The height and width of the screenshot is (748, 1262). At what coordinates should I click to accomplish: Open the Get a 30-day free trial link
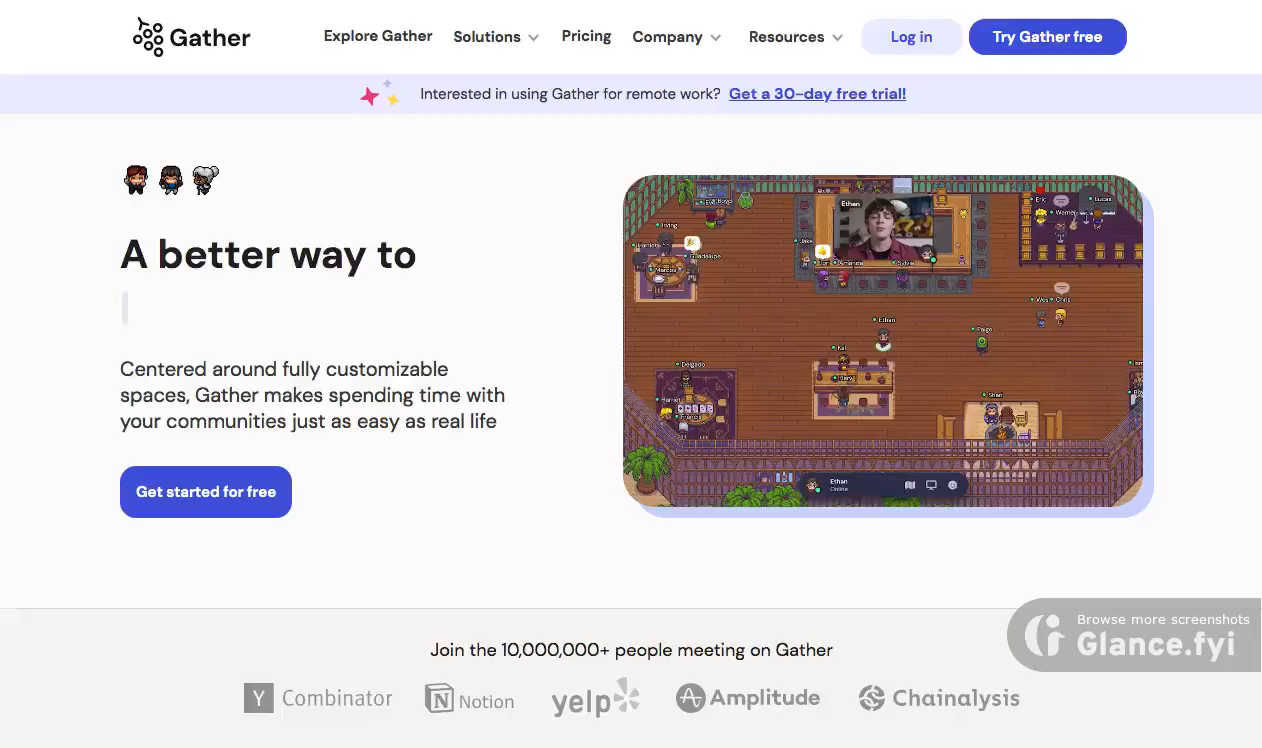coord(817,94)
